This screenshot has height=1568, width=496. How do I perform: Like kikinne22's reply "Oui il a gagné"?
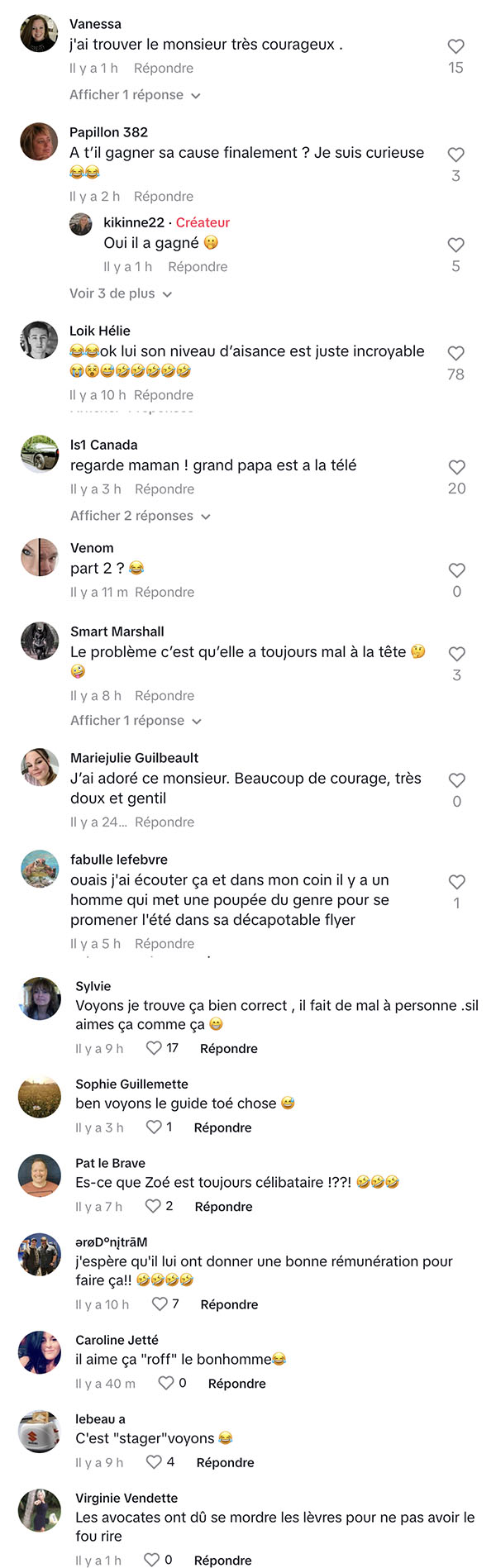(455, 245)
